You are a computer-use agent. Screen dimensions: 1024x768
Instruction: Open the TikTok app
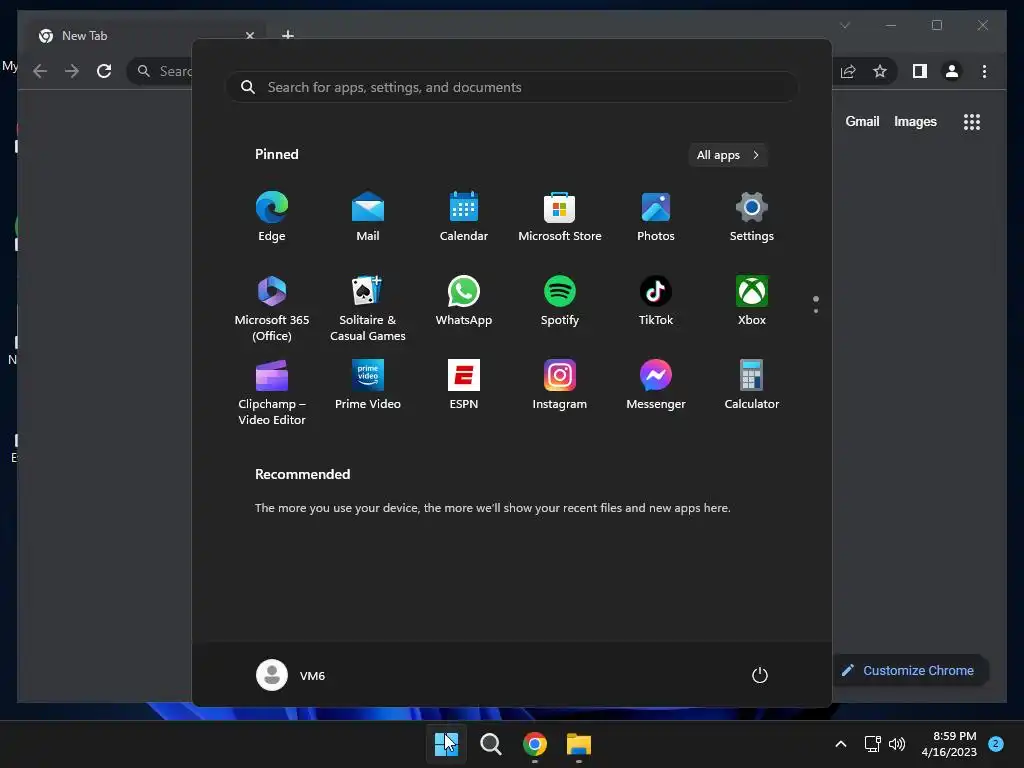(656, 300)
